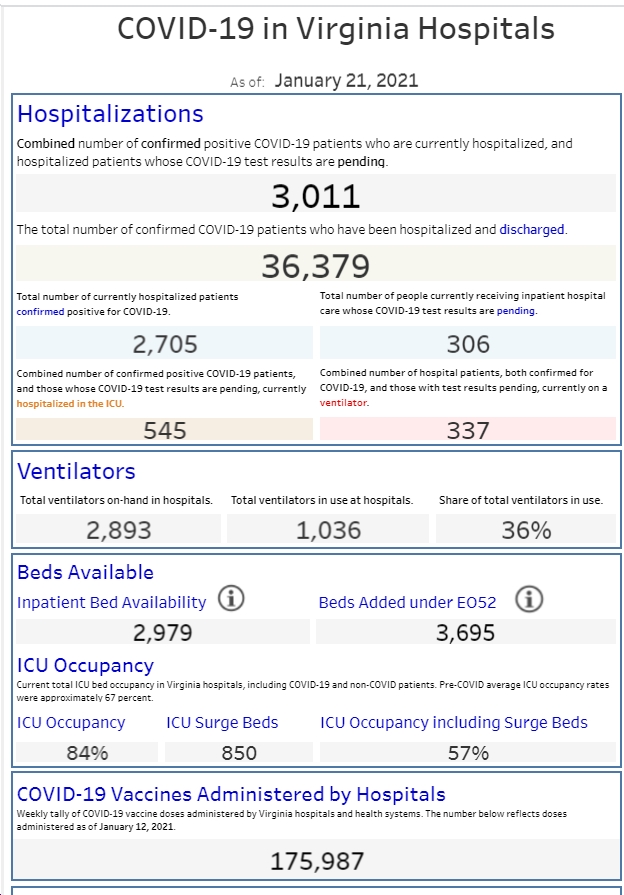Click the 2,979 inpatient beds available number
This screenshot has height=895, width=624.
(x=163, y=632)
